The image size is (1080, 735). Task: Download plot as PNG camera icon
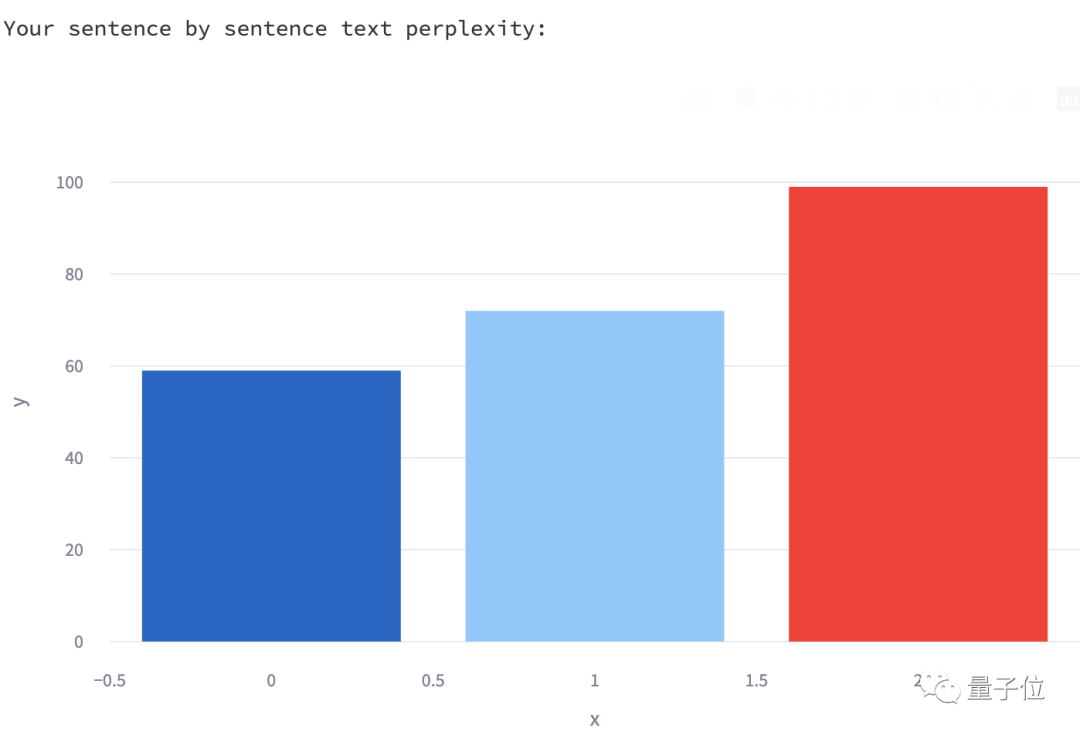[699, 98]
